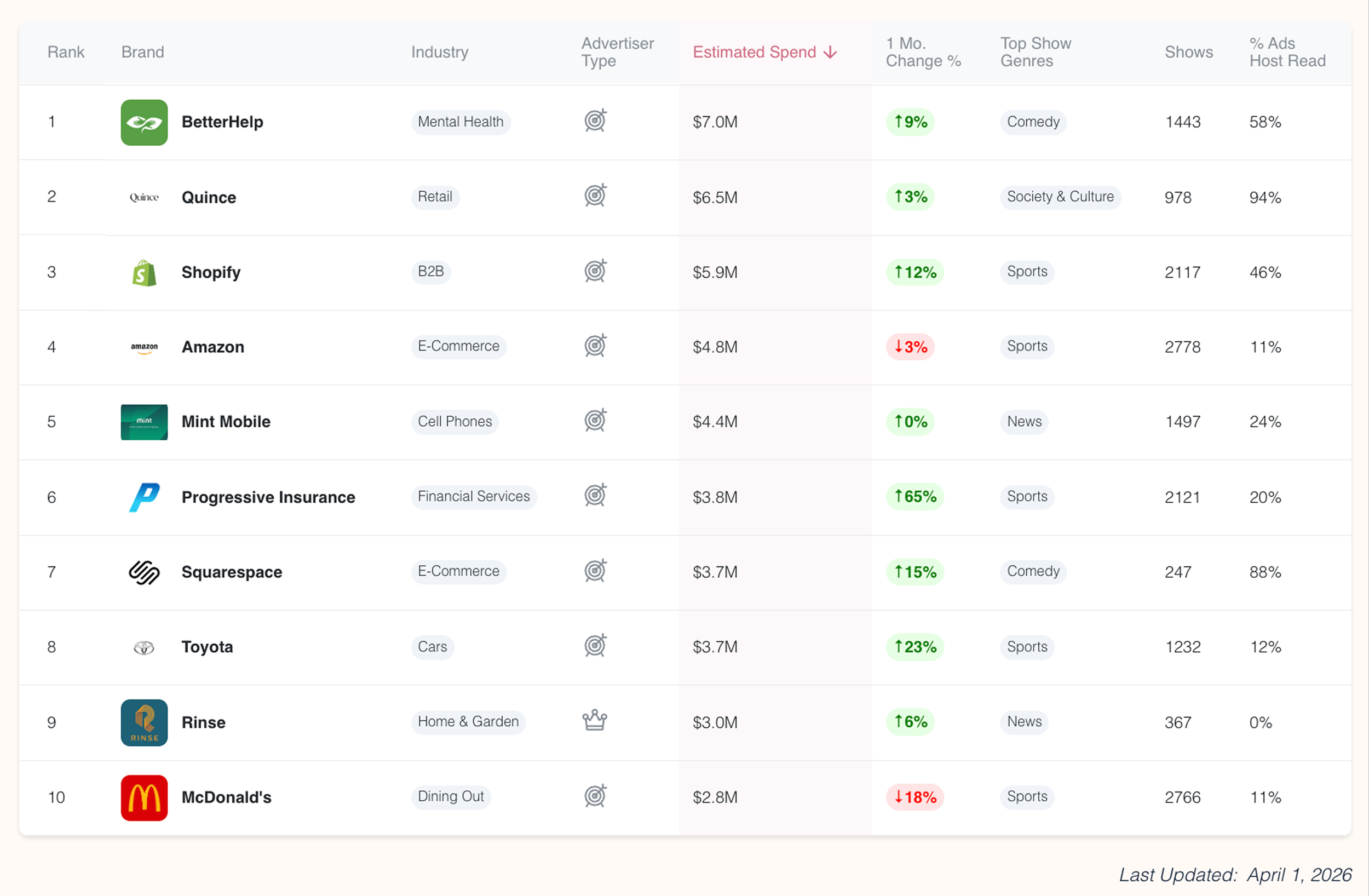1369x896 pixels.
Task: Click Progressive's green 65% increase badge
Action: tap(914, 497)
